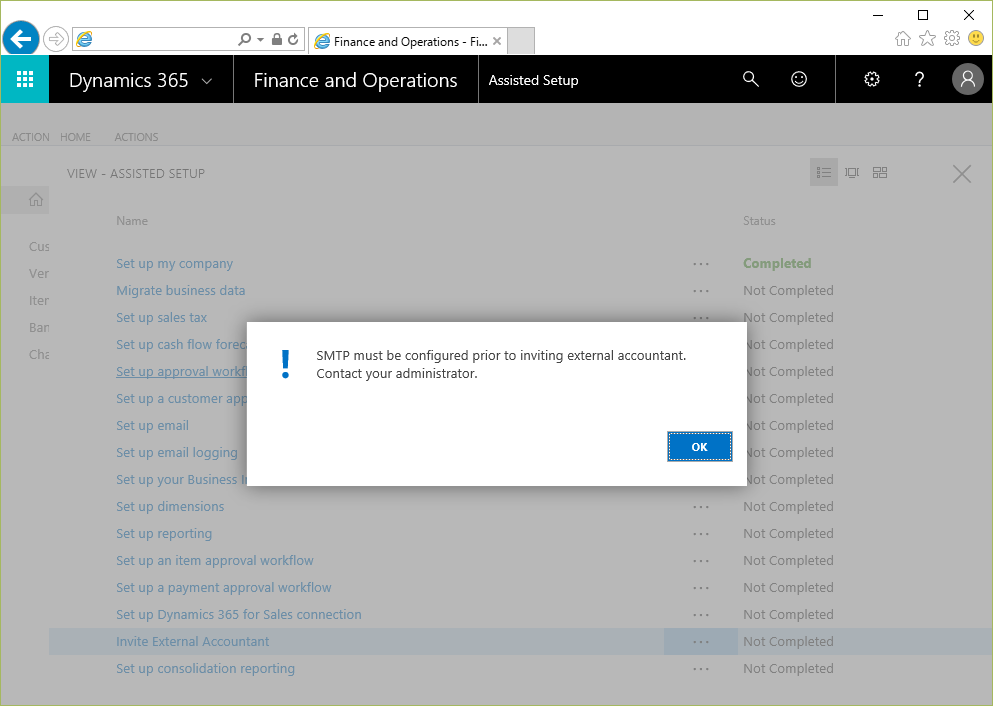Open the Migrate business data link
Viewport: 993px width, 706px height.
point(180,291)
